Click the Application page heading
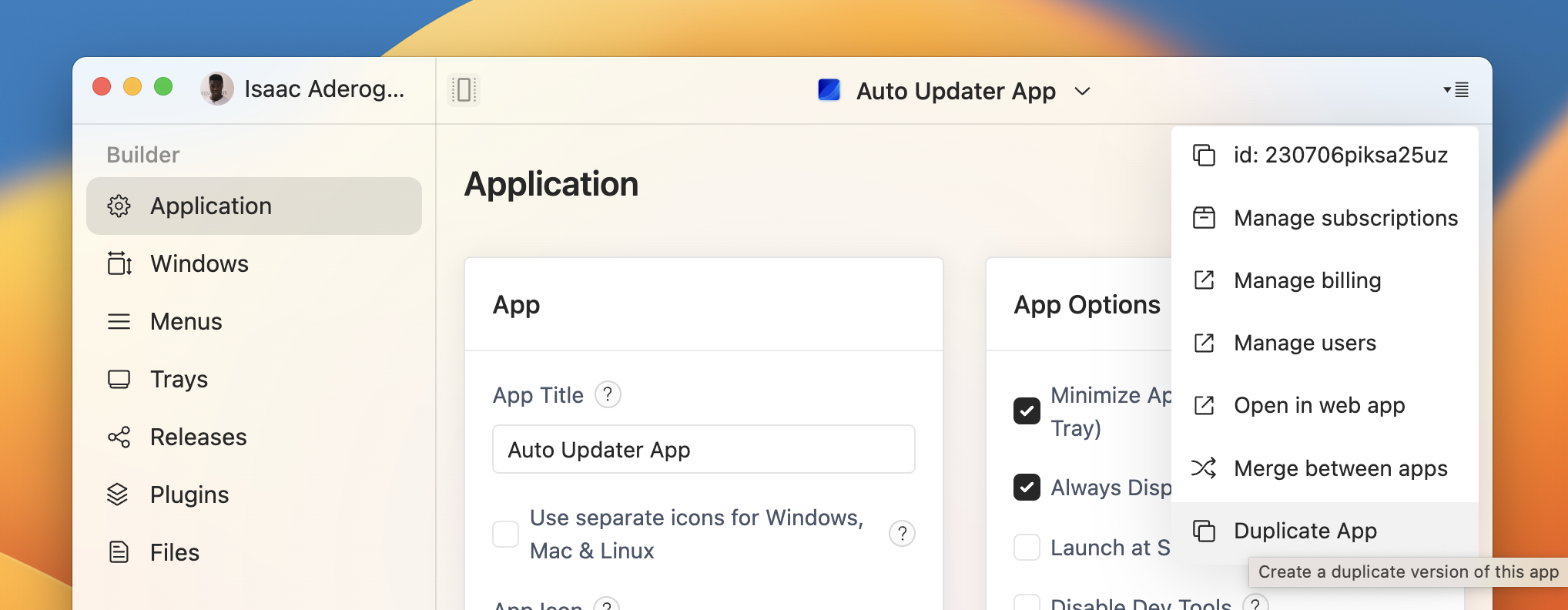The image size is (1568, 610). (x=551, y=184)
